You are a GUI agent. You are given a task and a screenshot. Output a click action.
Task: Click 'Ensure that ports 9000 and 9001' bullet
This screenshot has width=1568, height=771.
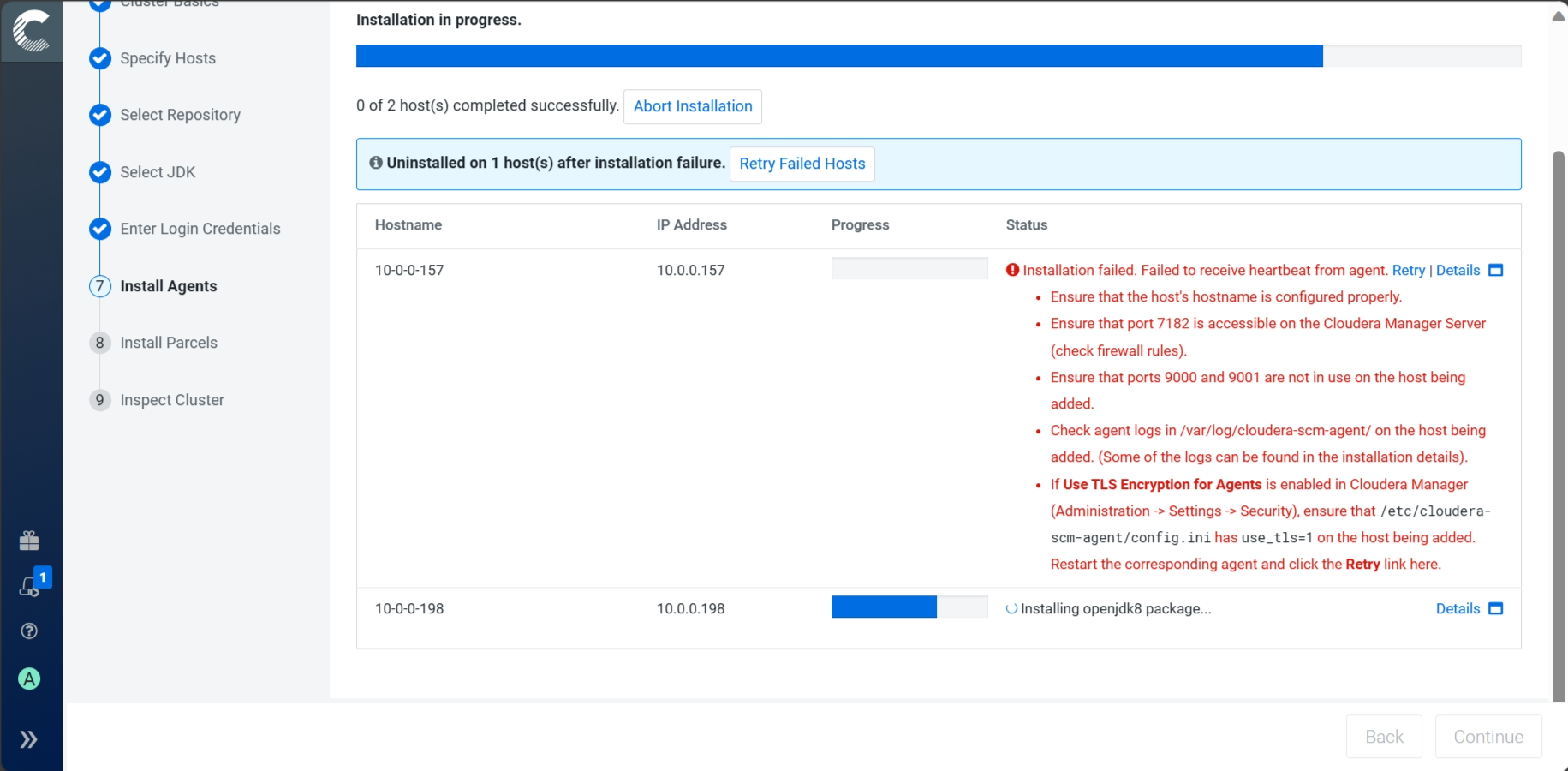tap(1258, 390)
